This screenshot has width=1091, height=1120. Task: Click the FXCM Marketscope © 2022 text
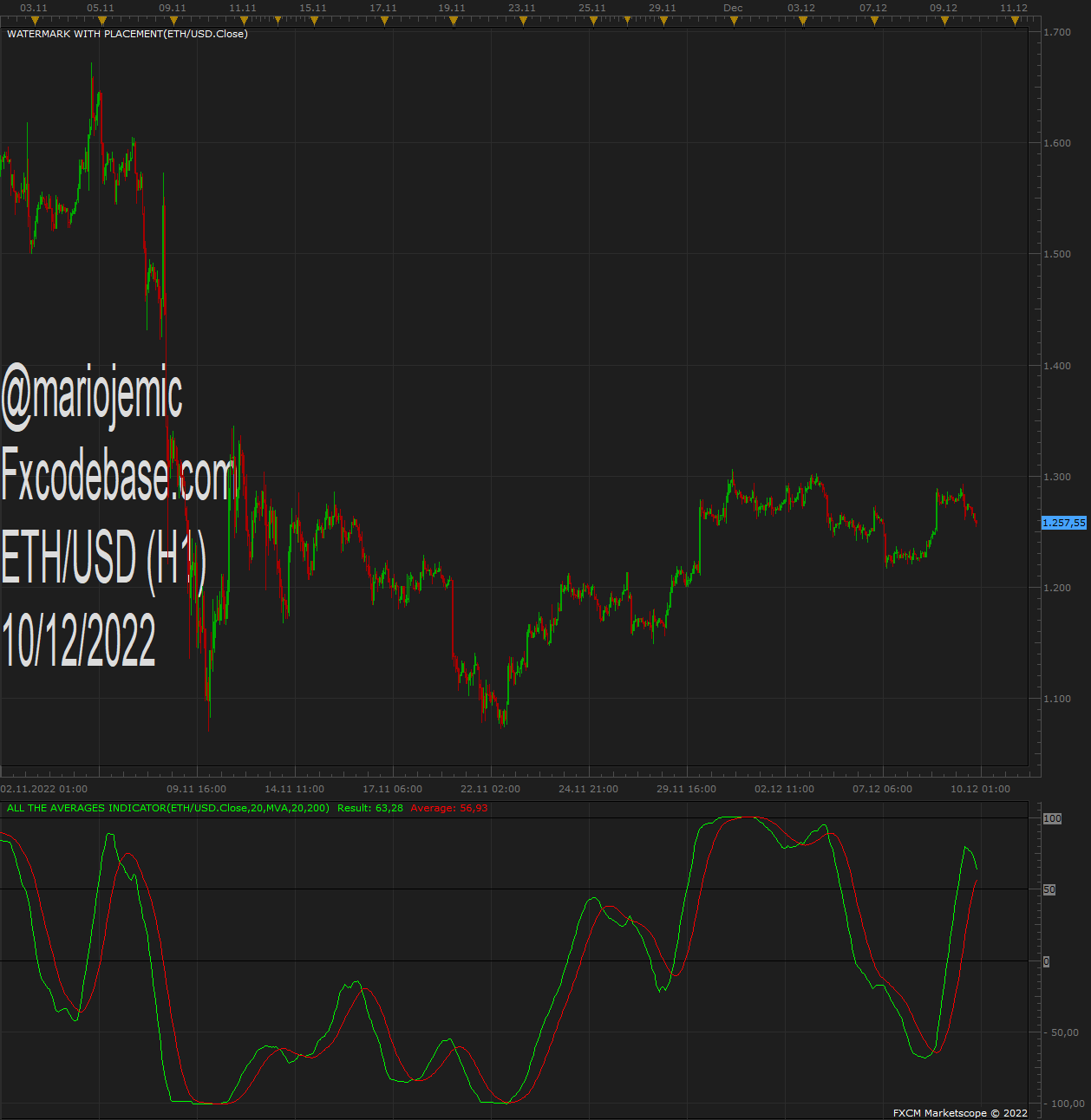pyautogui.click(x=960, y=1113)
